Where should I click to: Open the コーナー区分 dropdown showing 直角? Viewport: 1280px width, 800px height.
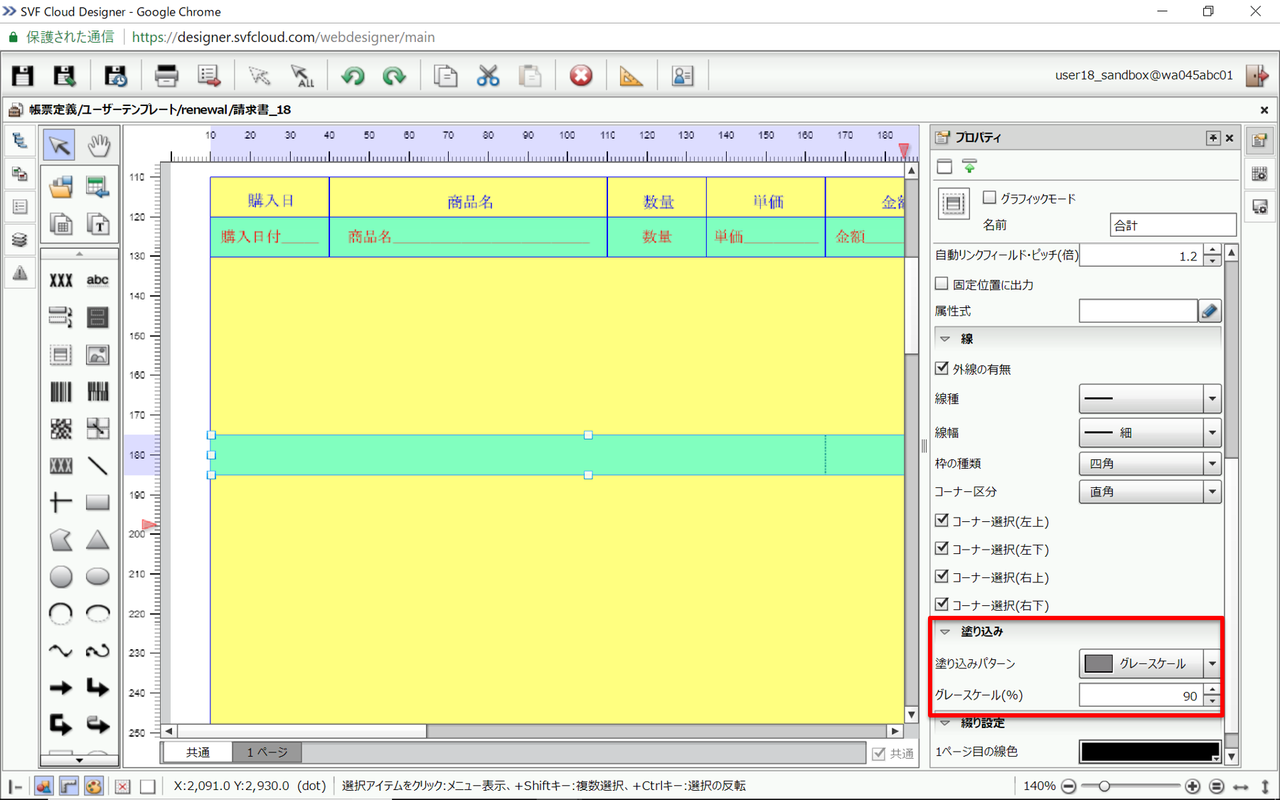click(x=1150, y=492)
